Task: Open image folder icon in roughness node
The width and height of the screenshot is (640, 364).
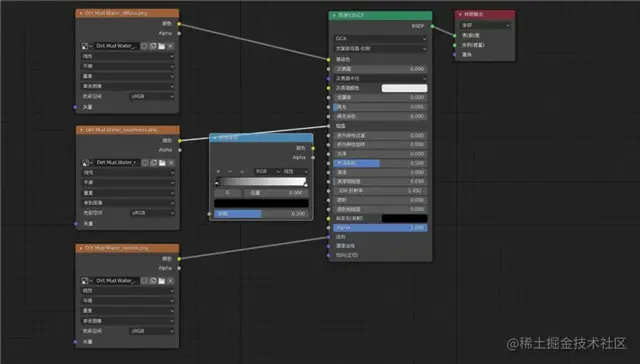Action: tap(162, 163)
